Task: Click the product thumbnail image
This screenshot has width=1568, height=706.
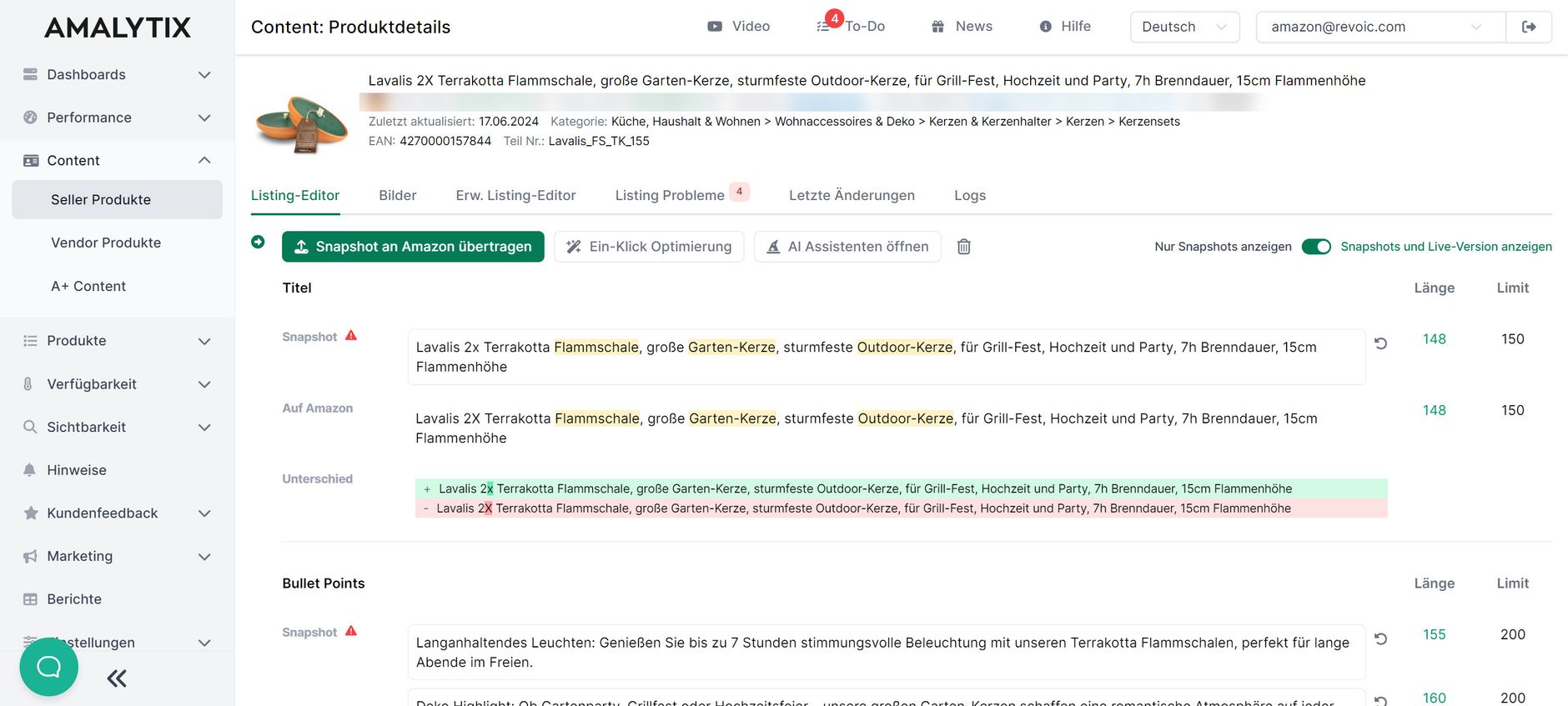Action: [300, 123]
